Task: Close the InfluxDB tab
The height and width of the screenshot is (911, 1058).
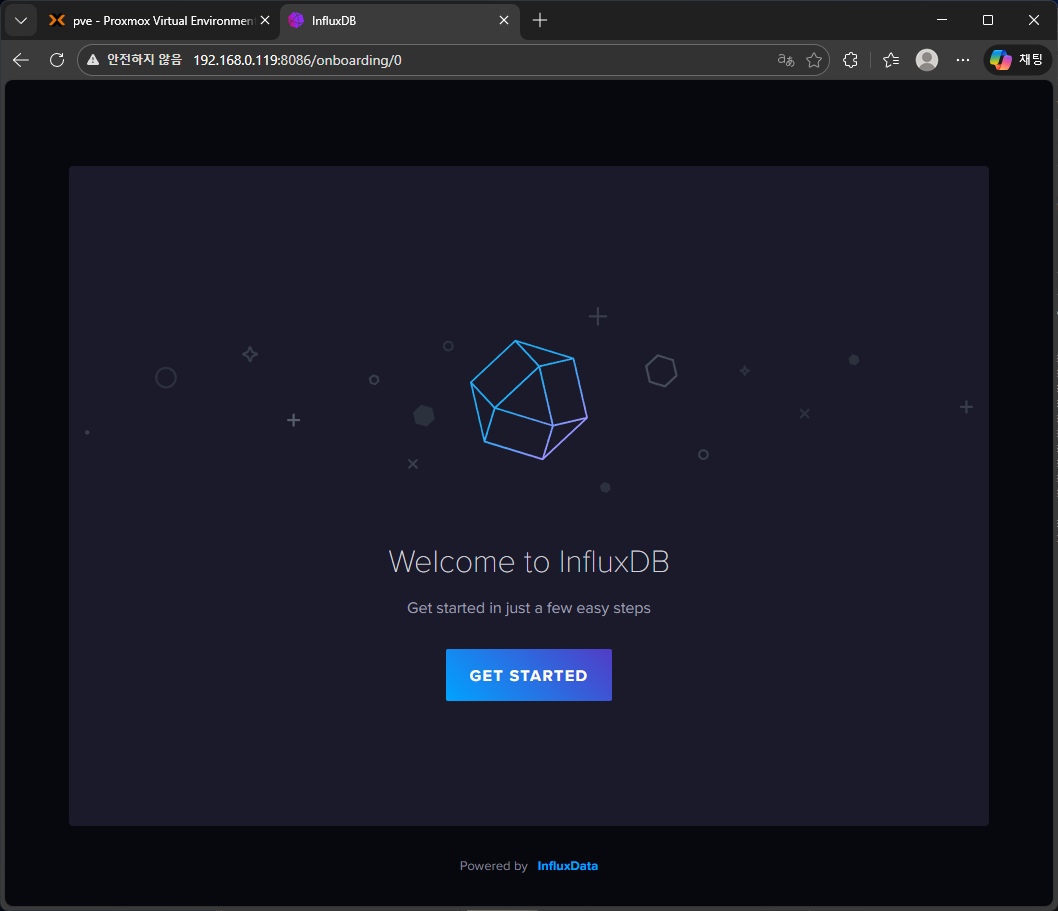Action: pyautogui.click(x=504, y=20)
